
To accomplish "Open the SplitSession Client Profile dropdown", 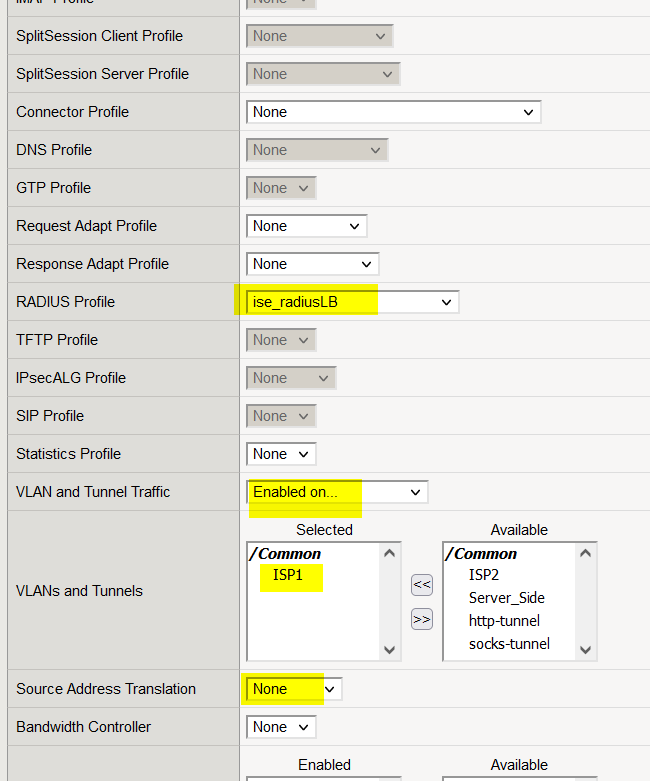I will point(320,36).
